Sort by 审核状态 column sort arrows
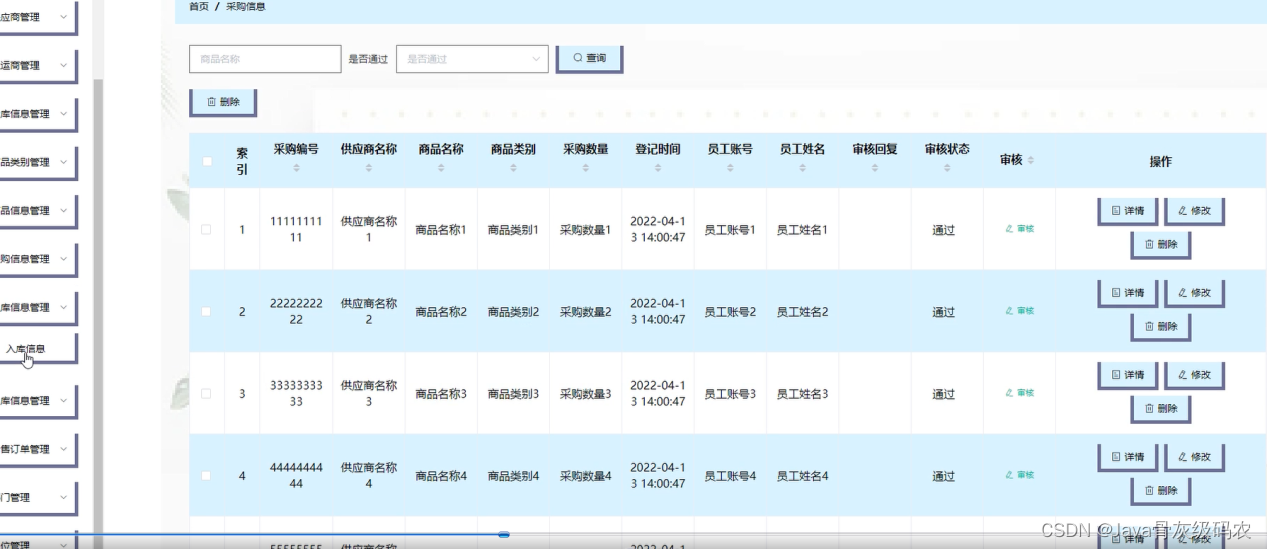This screenshot has height=549, width=1267. pos(947,168)
